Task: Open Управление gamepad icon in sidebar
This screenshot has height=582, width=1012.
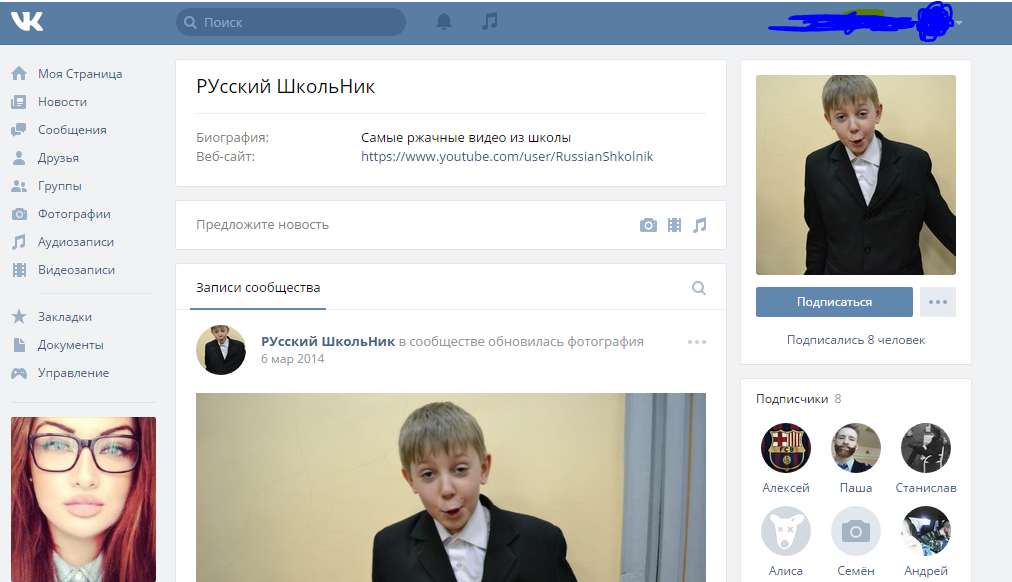Action: coord(19,373)
